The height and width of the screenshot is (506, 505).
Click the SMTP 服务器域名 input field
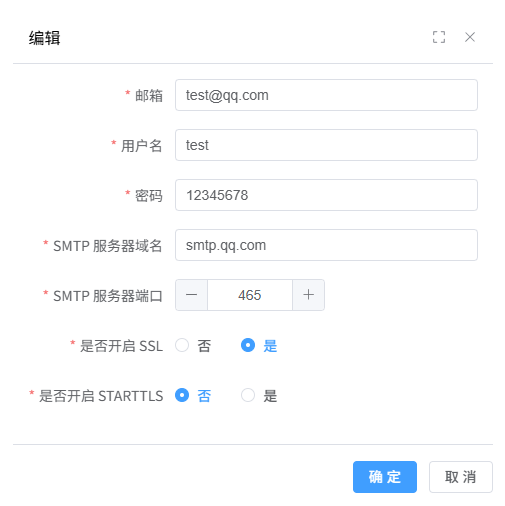click(326, 245)
